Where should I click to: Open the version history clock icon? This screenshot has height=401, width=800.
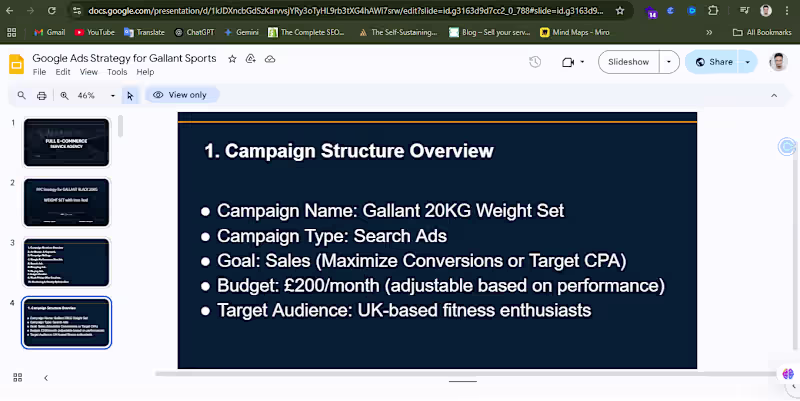pos(535,62)
